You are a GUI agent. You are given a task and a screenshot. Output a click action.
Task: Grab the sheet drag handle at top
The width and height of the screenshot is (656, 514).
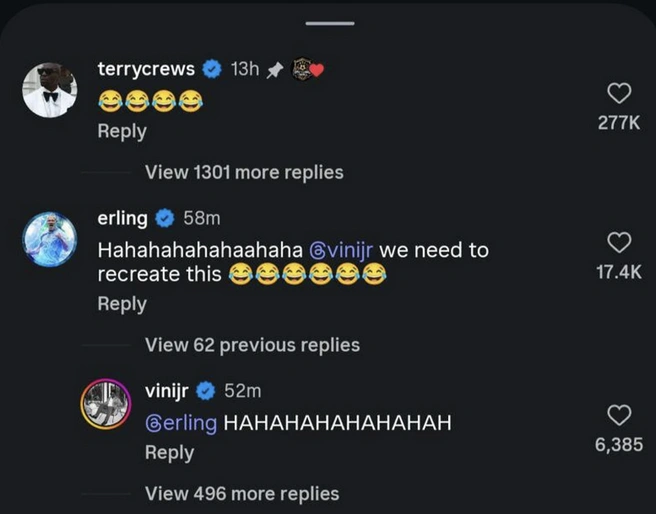pyautogui.click(x=330, y=23)
